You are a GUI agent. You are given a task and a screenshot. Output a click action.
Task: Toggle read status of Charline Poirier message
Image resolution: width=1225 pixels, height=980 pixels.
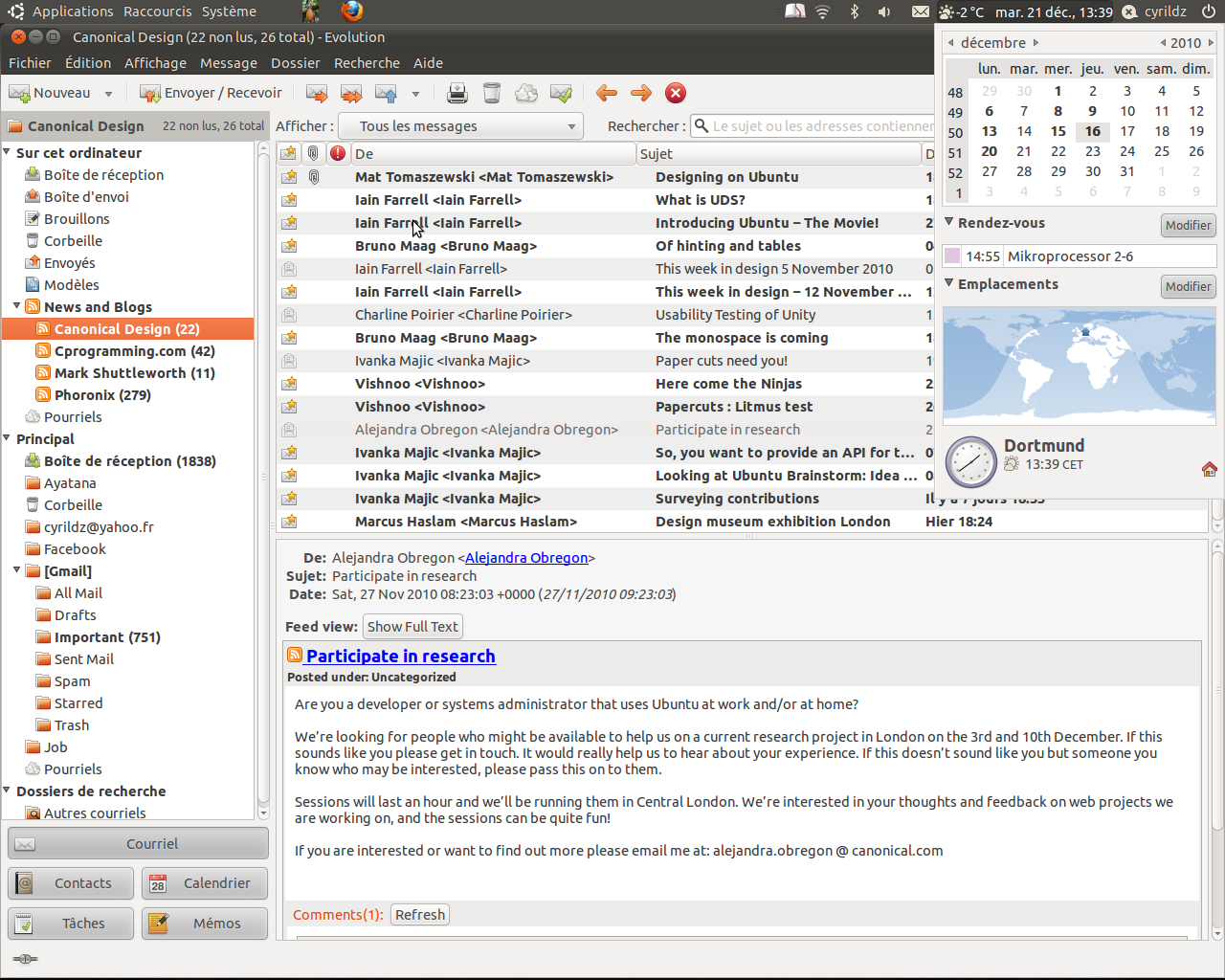pyautogui.click(x=289, y=315)
